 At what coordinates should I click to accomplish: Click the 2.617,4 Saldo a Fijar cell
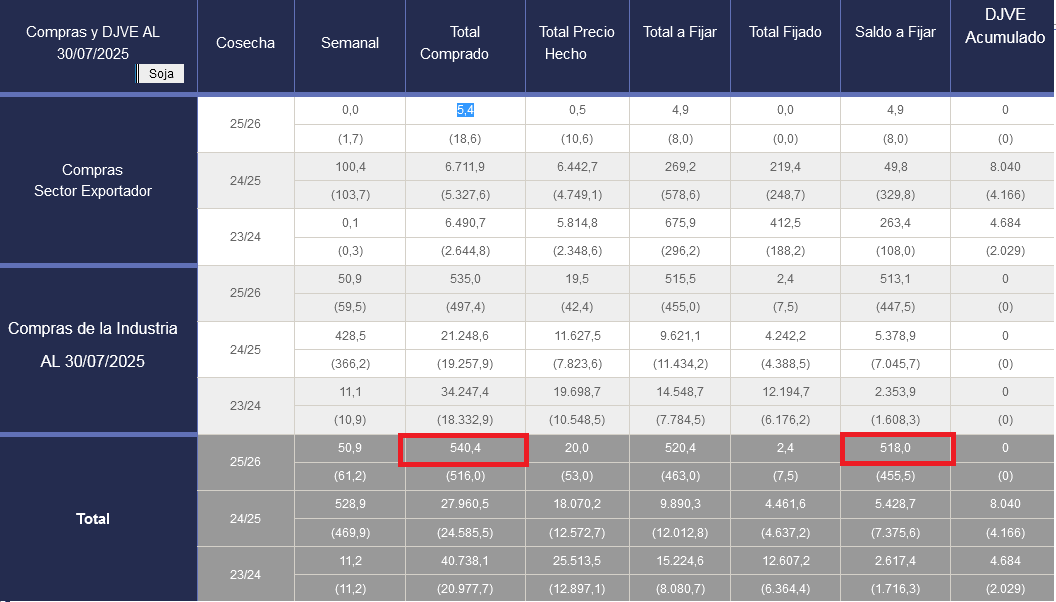895,560
